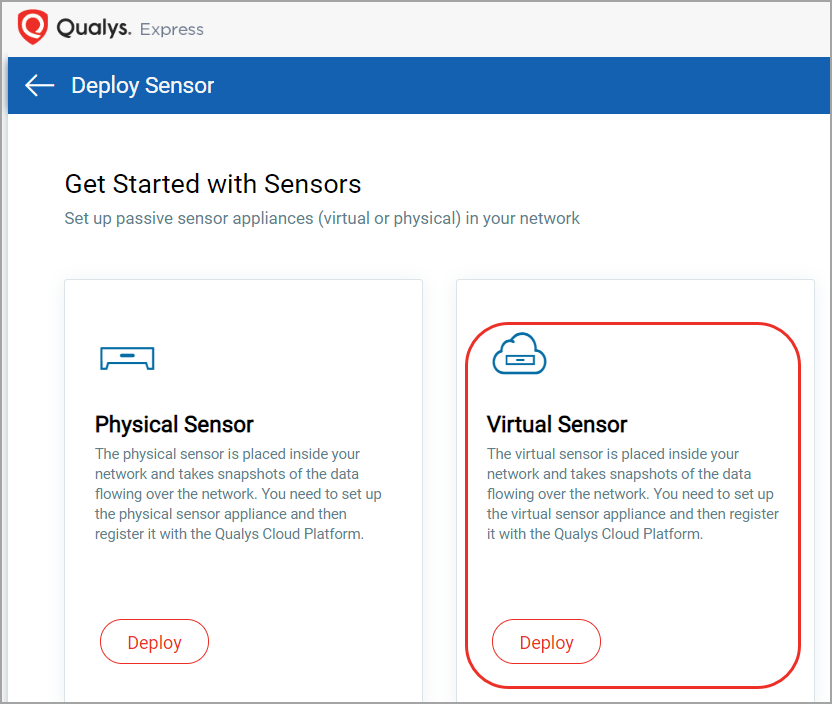The image size is (832, 704).
Task: Click the Physical Sensor description paragraph
Action: 238,494
